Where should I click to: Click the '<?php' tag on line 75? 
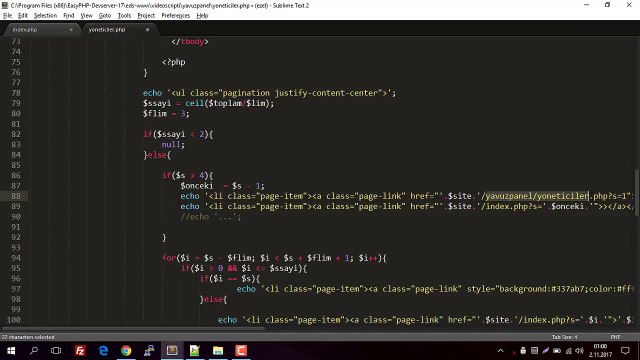click(x=173, y=62)
